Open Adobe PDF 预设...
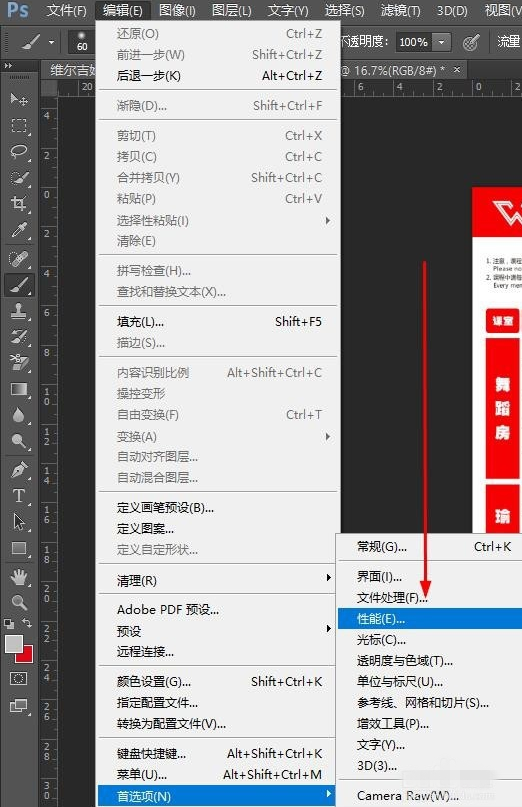 click(x=218, y=610)
